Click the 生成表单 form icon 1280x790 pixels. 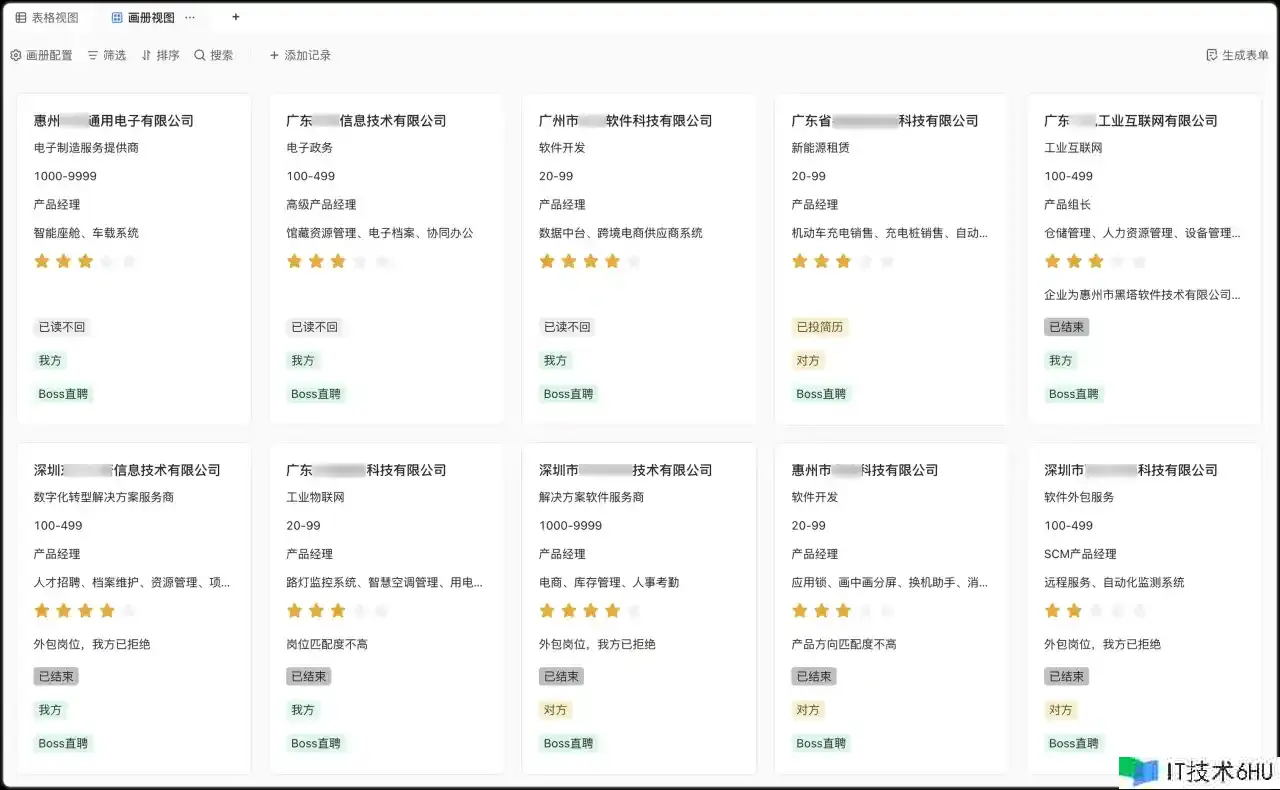pos(1212,56)
